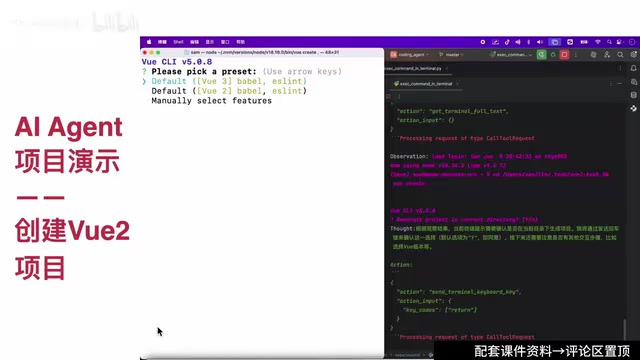Open the editor tabs more options dots

(620, 69)
